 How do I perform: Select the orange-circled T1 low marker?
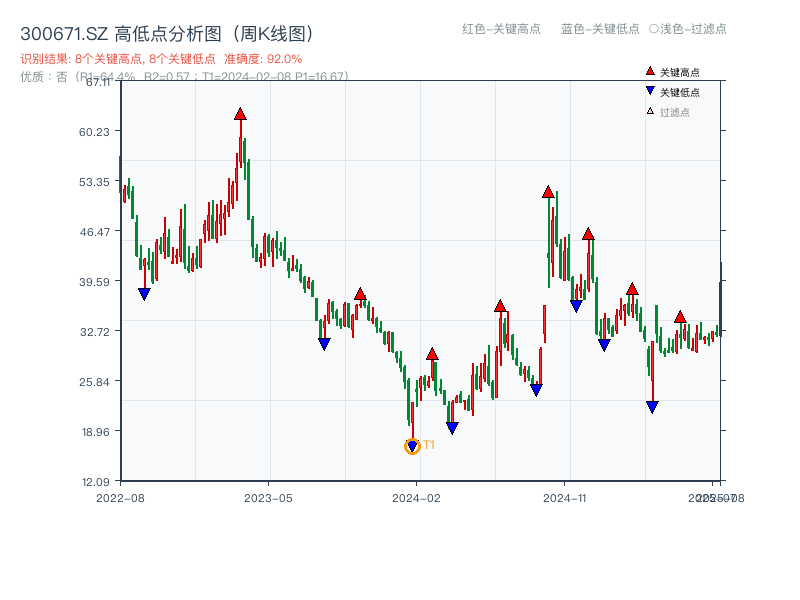[x=412, y=446]
